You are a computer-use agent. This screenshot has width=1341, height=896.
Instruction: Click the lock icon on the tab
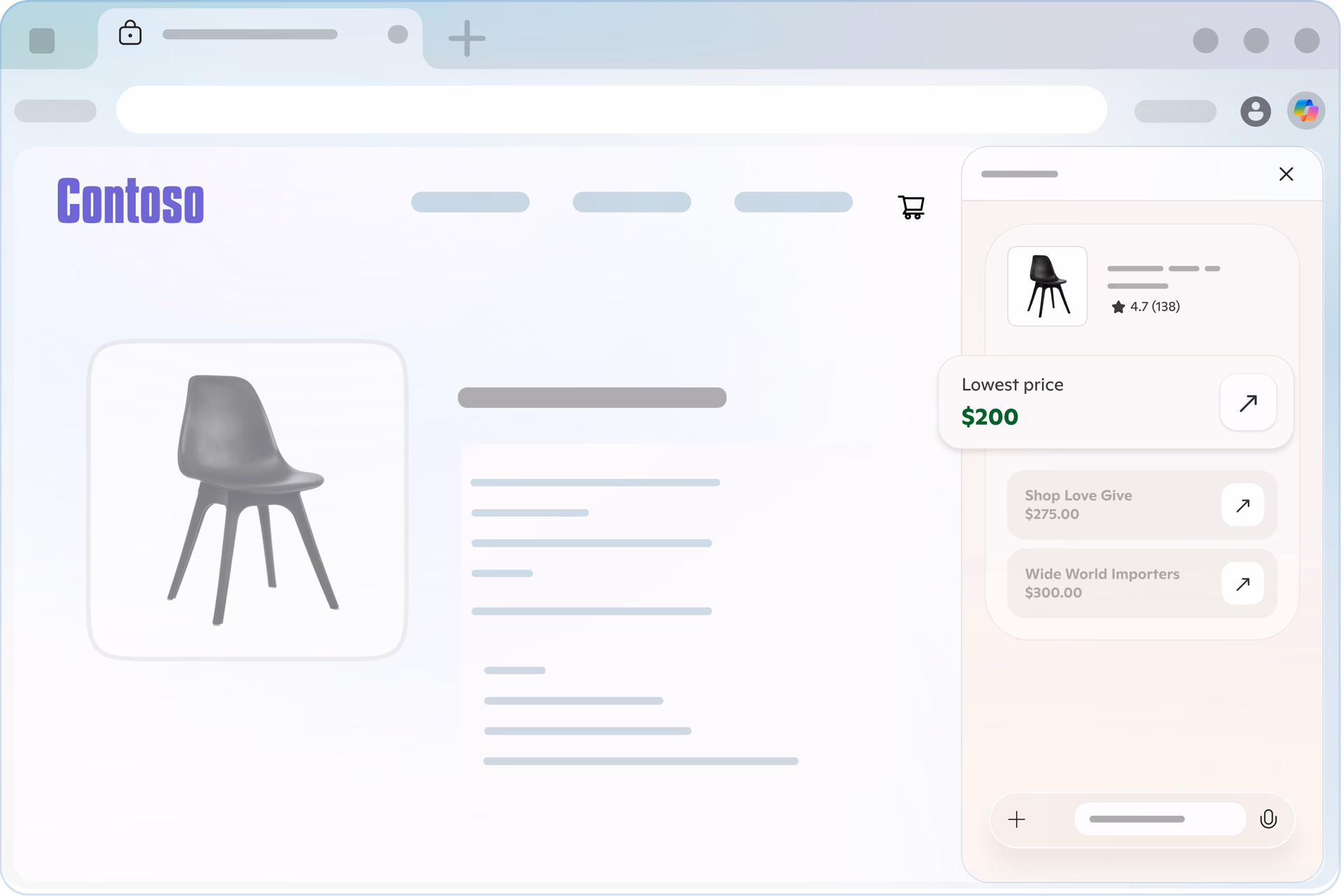click(130, 33)
